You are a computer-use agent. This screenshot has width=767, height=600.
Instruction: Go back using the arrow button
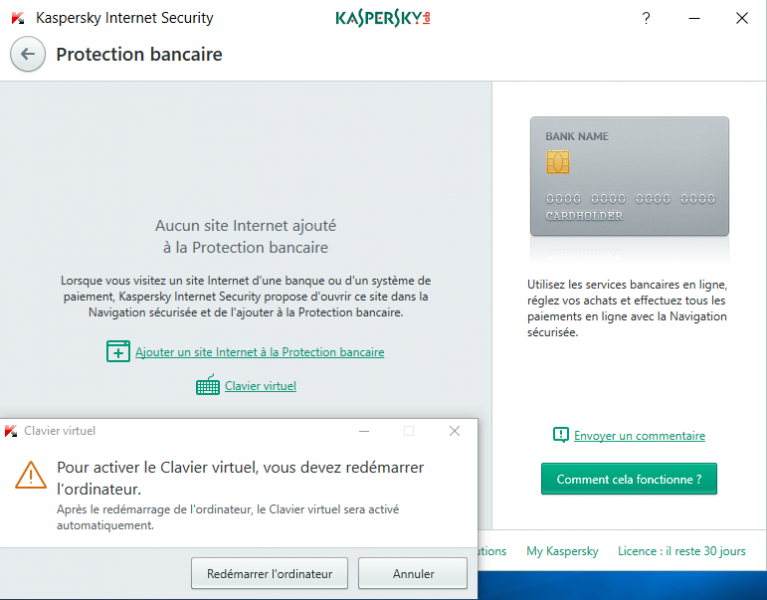(x=28, y=54)
